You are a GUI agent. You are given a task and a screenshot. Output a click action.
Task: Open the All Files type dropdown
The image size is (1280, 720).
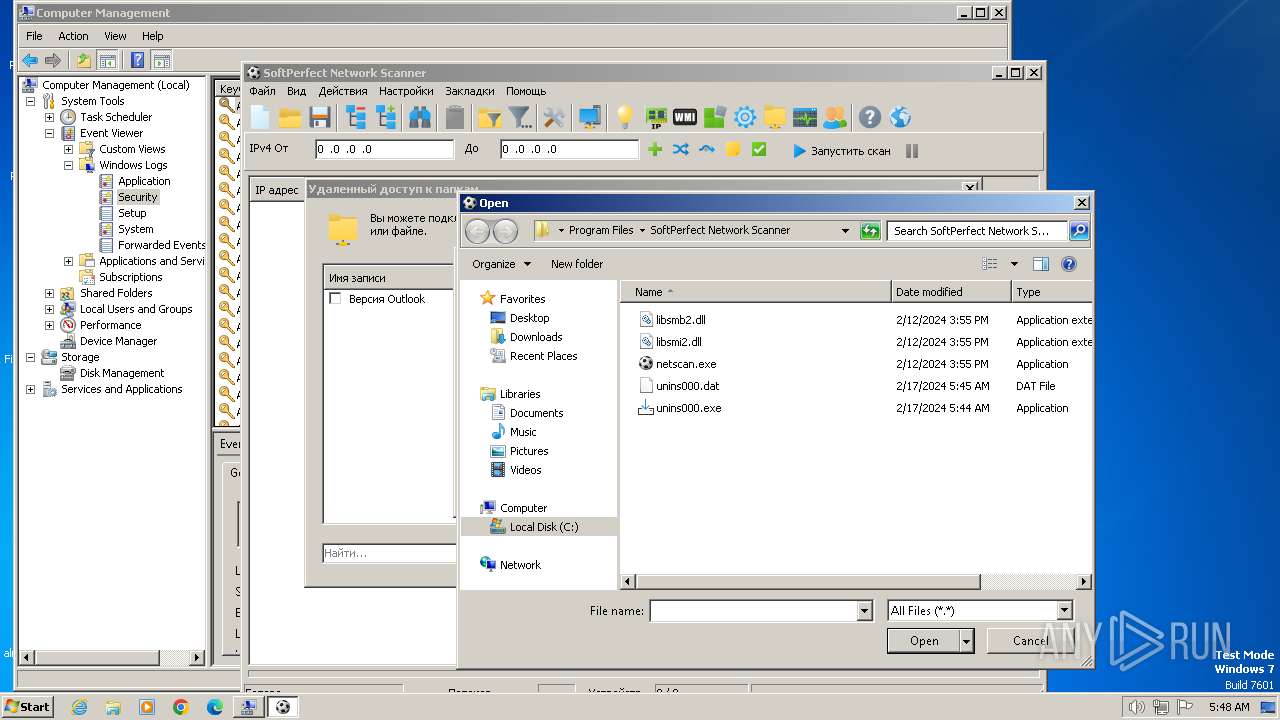pyautogui.click(x=1064, y=610)
